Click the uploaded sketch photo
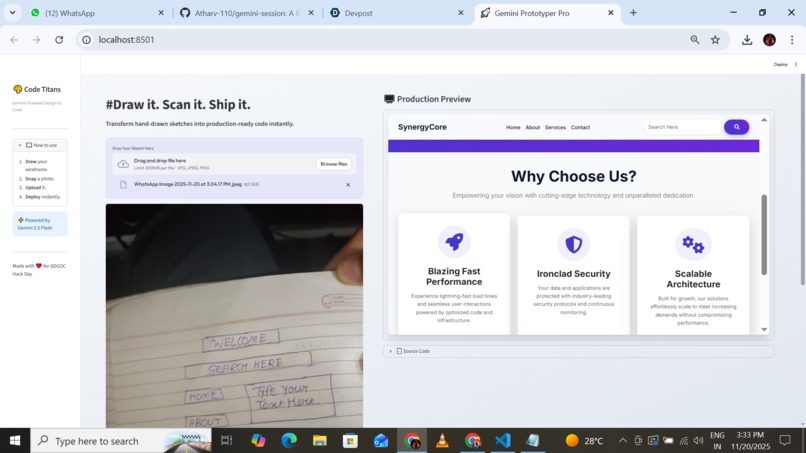This screenshot has height=453, width=806. point(234,315)
